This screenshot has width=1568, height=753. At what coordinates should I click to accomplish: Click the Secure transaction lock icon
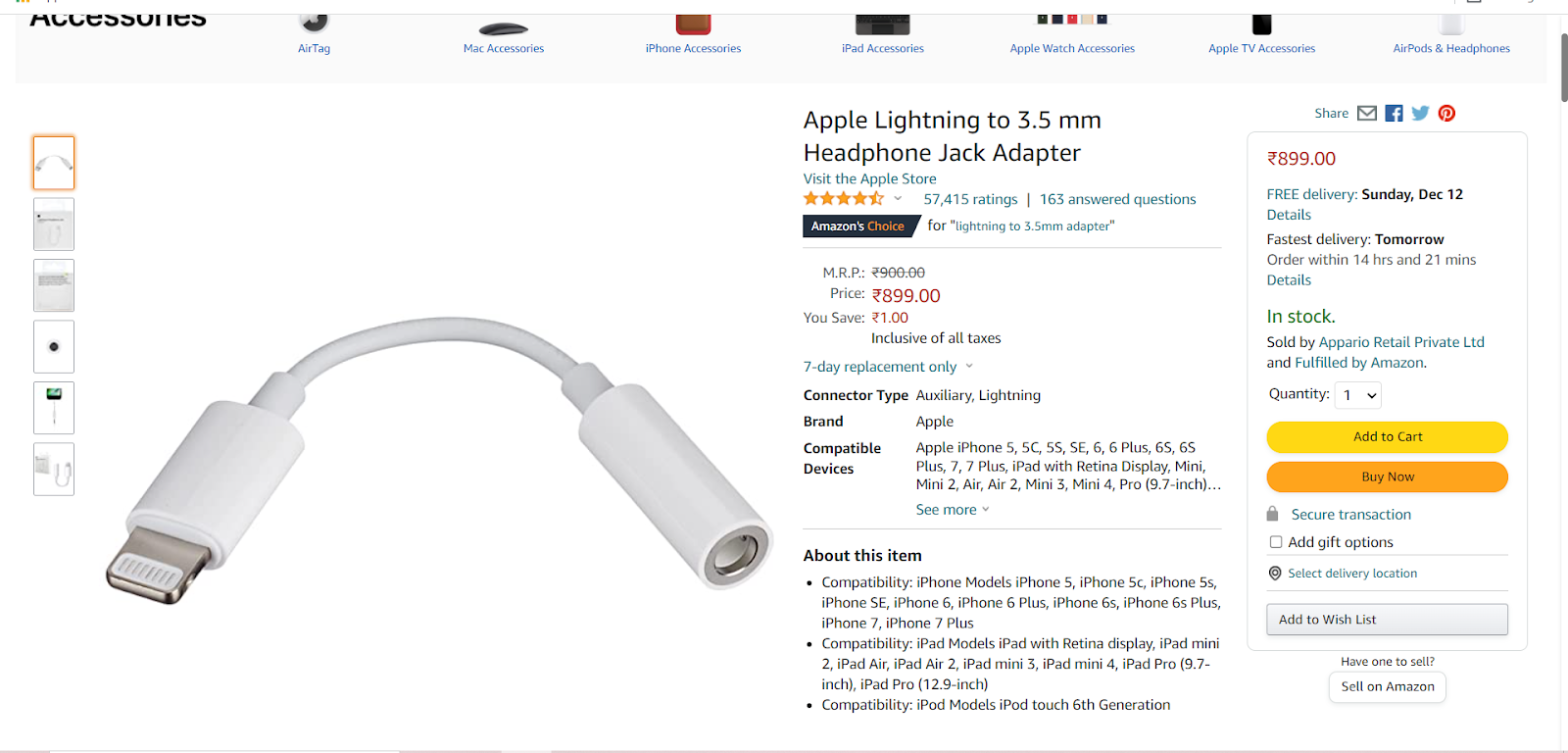1272,514
